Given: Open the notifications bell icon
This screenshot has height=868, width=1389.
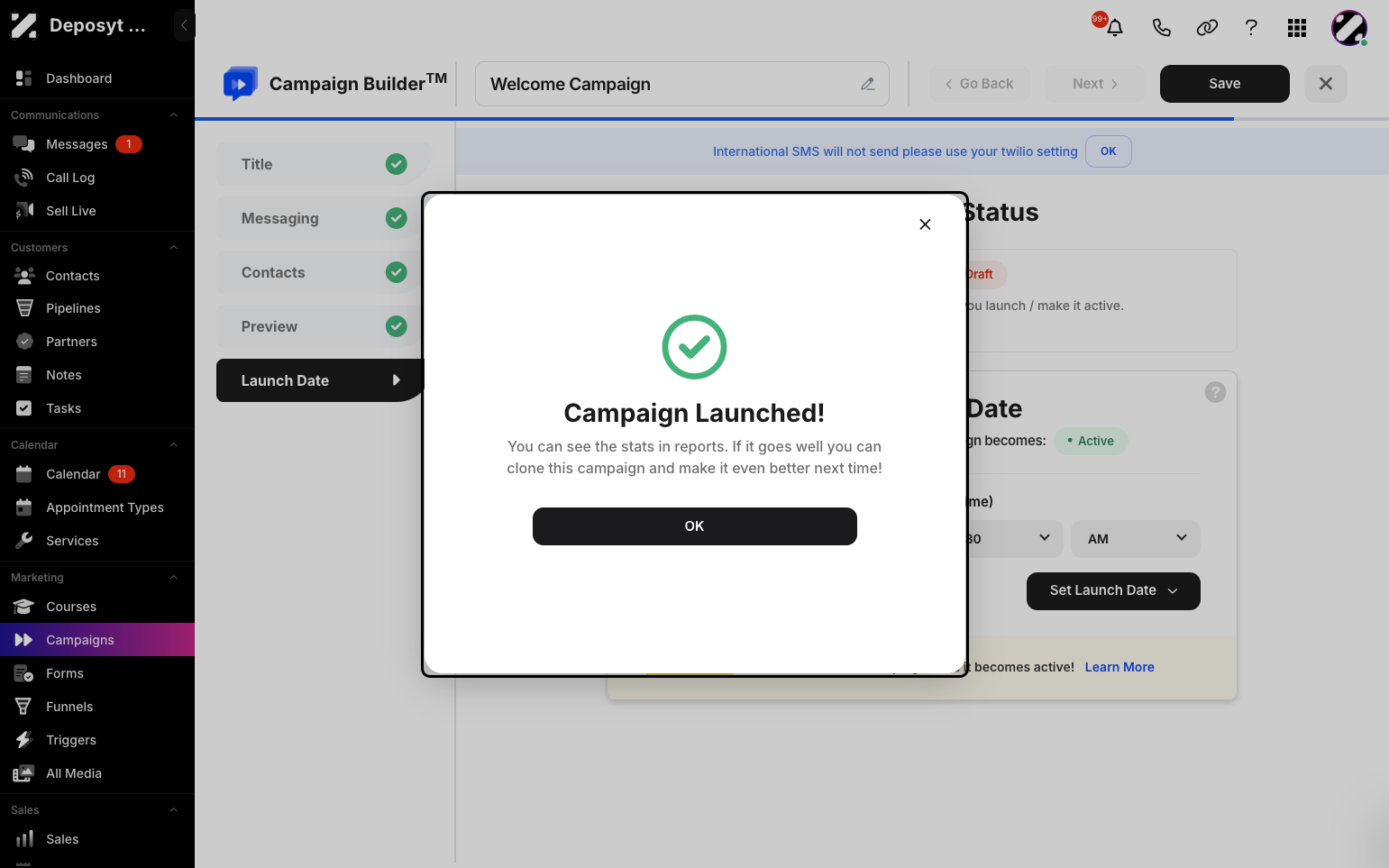Looking at the screenshot, I should (1115, 28).
